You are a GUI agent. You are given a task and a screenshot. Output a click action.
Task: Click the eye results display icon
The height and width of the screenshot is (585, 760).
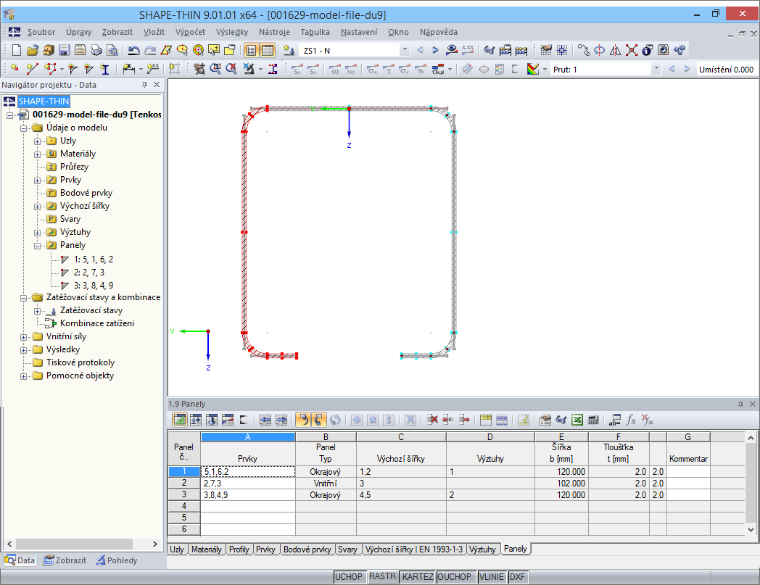(x=452, y=50)
